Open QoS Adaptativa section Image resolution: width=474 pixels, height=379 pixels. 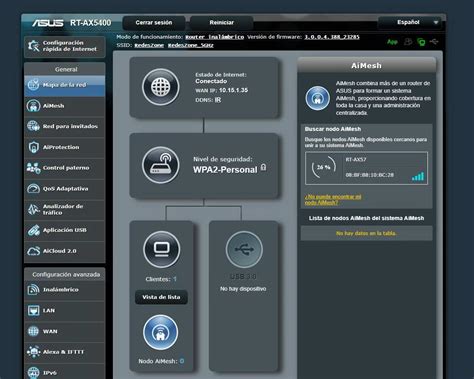tap(65, 189)
